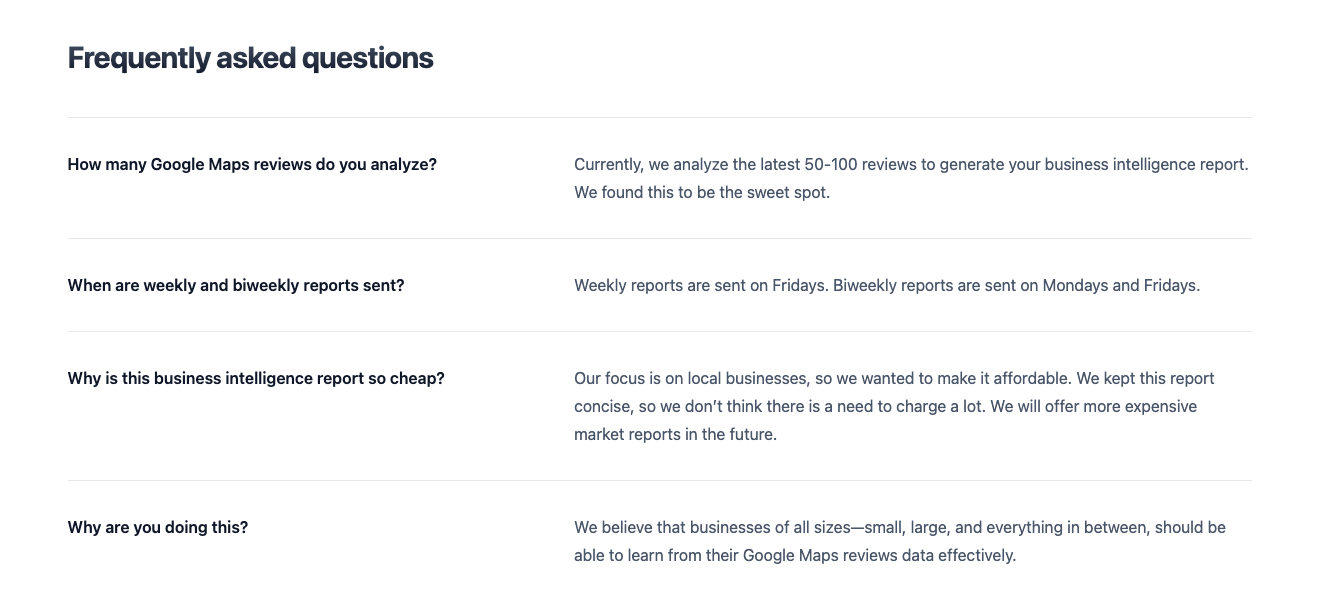Screen dimensions: 1327x610
Task: Click the line starting "concise, so we don't think"
Action: click(x=885, y=407)
